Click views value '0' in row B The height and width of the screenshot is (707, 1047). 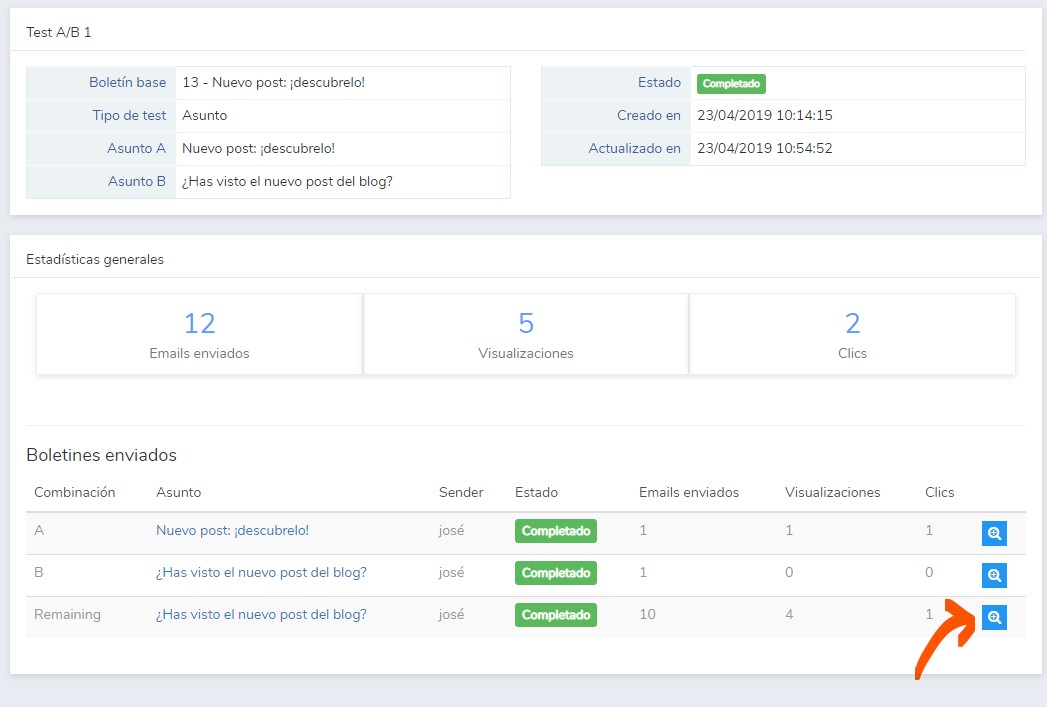click(x=789, y=572)
